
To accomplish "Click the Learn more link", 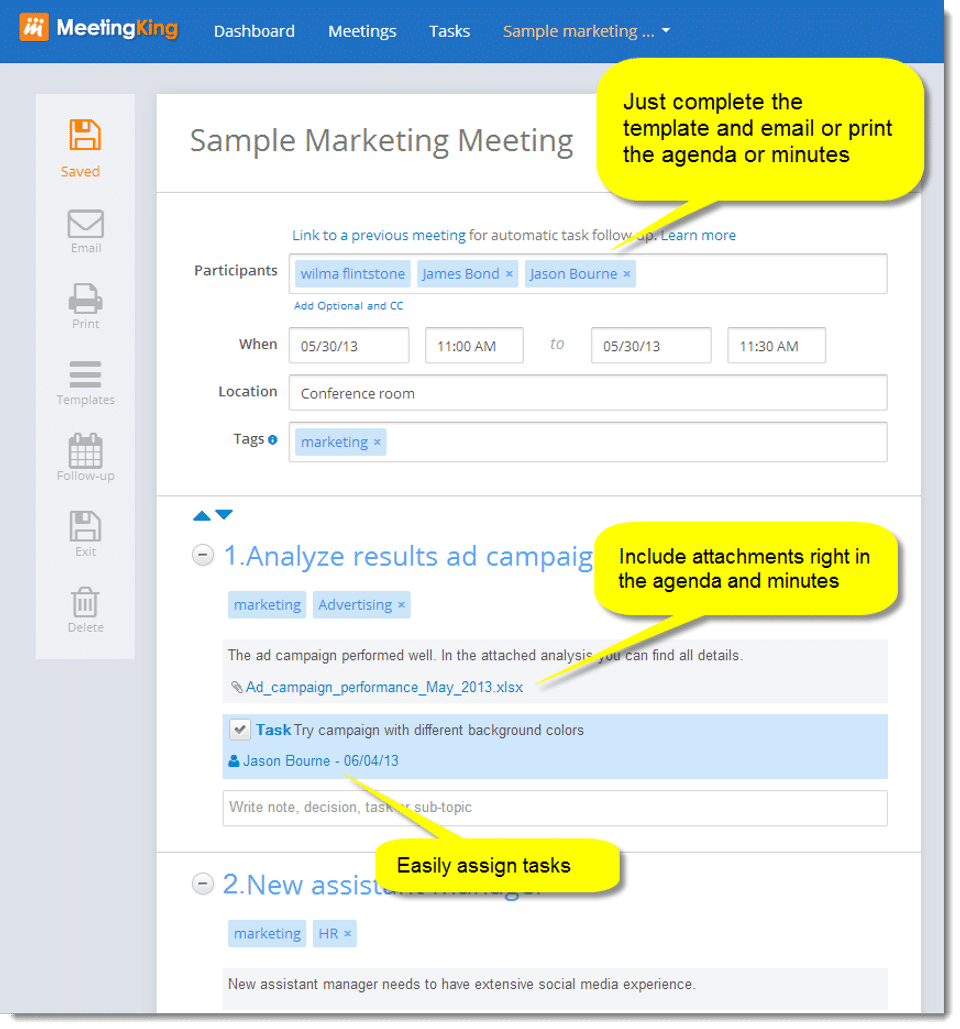I will [698, 235].
